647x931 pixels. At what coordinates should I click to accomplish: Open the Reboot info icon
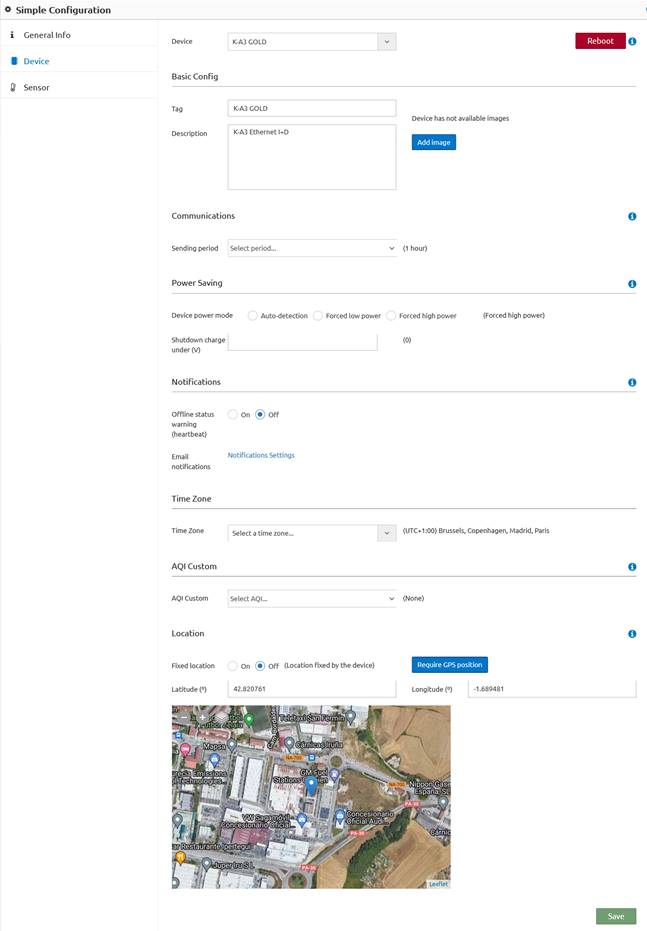tap(632, 42)
